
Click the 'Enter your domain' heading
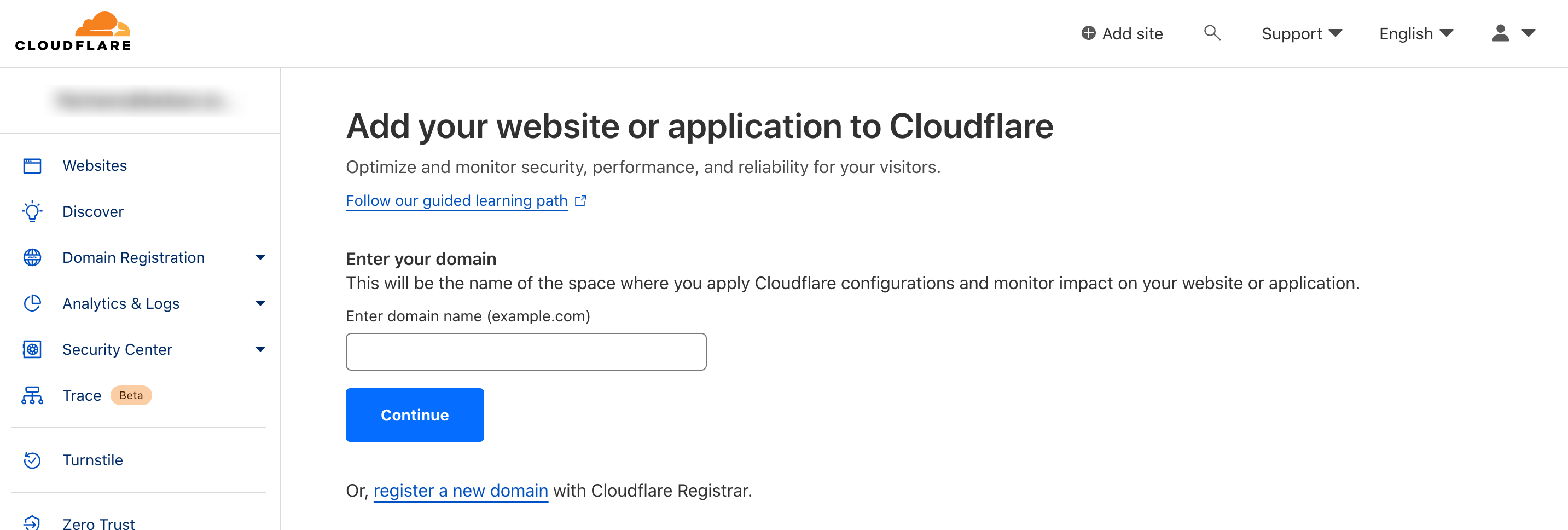click(x=421, y=259)
